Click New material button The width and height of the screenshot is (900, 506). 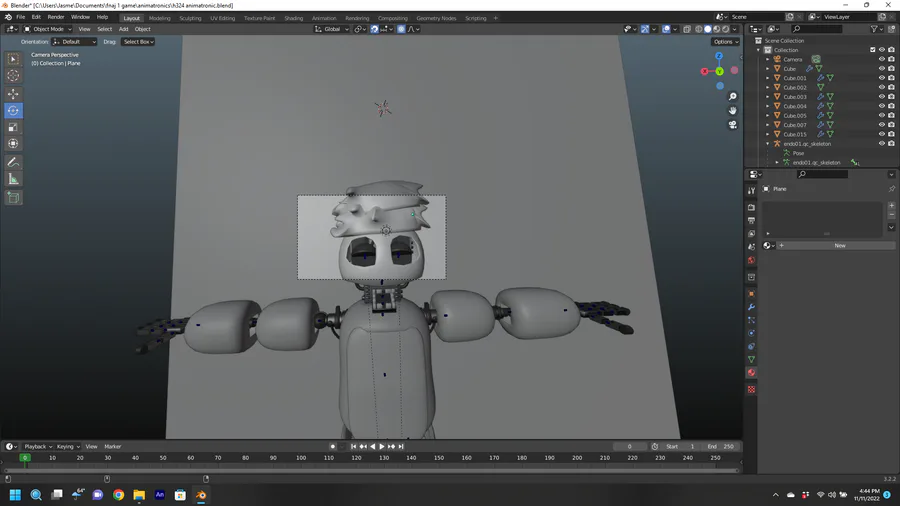pyautogui.click(x=840, y=246)
